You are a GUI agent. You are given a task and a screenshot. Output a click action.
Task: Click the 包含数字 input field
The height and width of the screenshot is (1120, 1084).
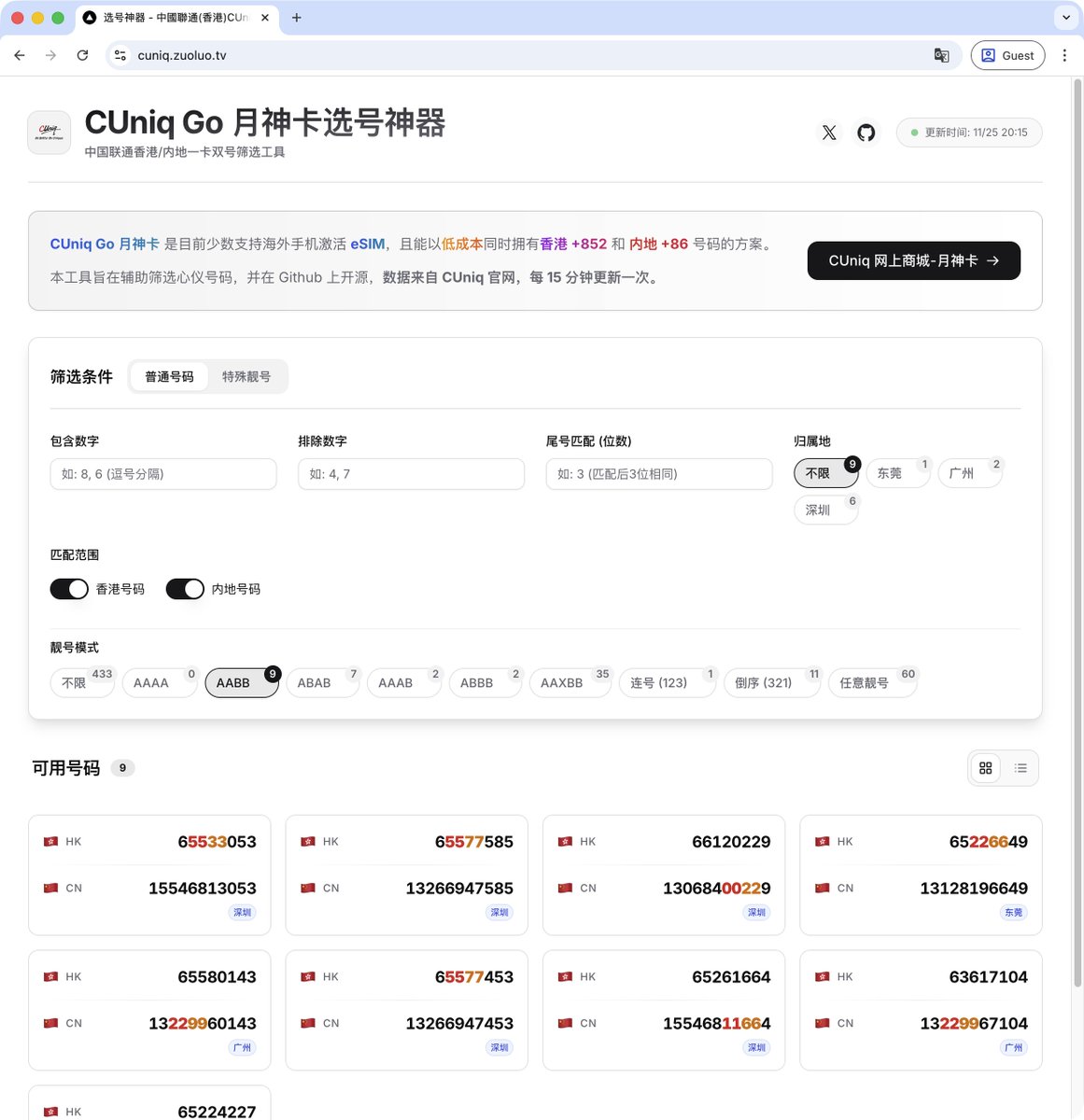click(x=162, y=474)
